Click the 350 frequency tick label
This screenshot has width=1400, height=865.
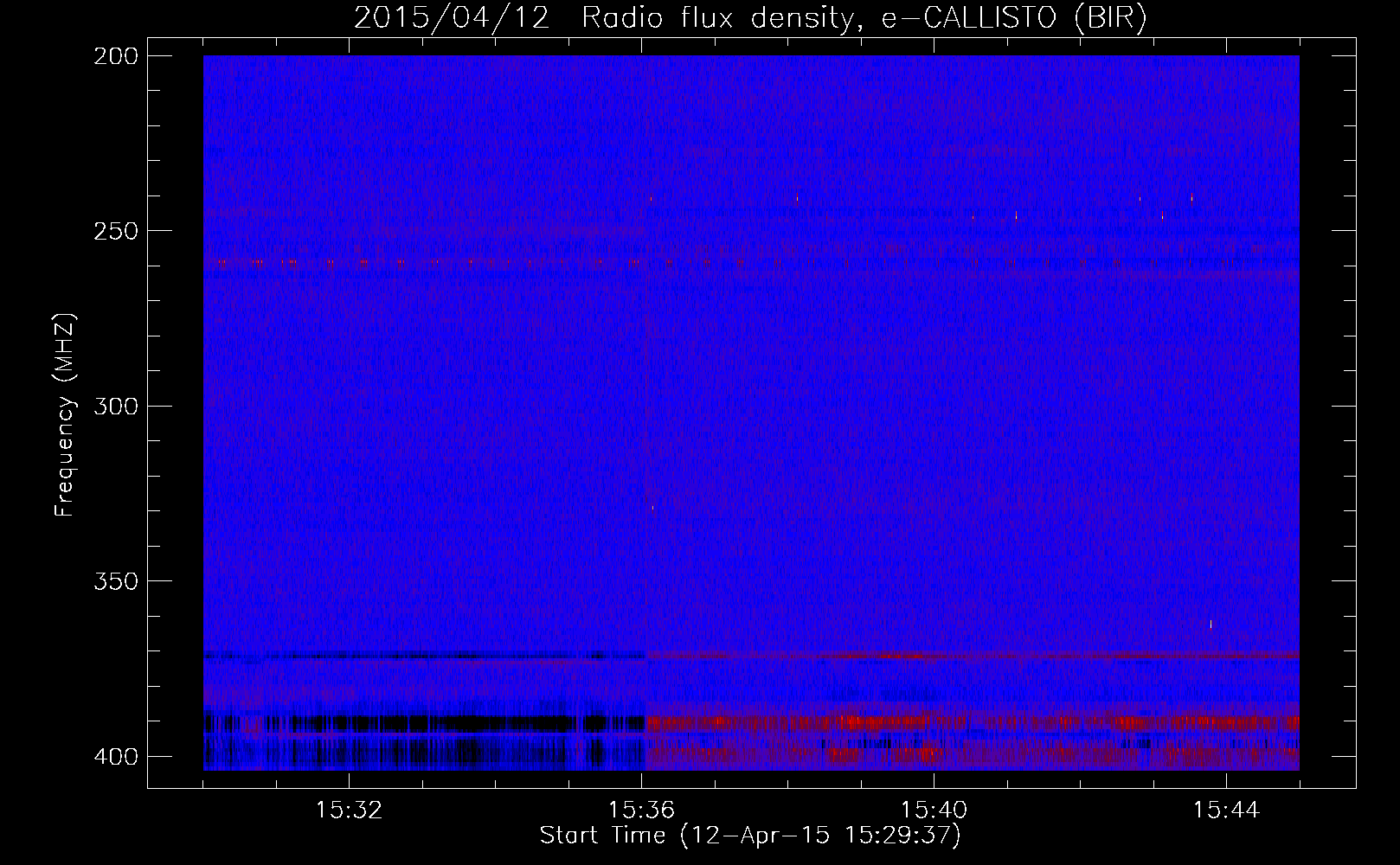coord(115,581)
